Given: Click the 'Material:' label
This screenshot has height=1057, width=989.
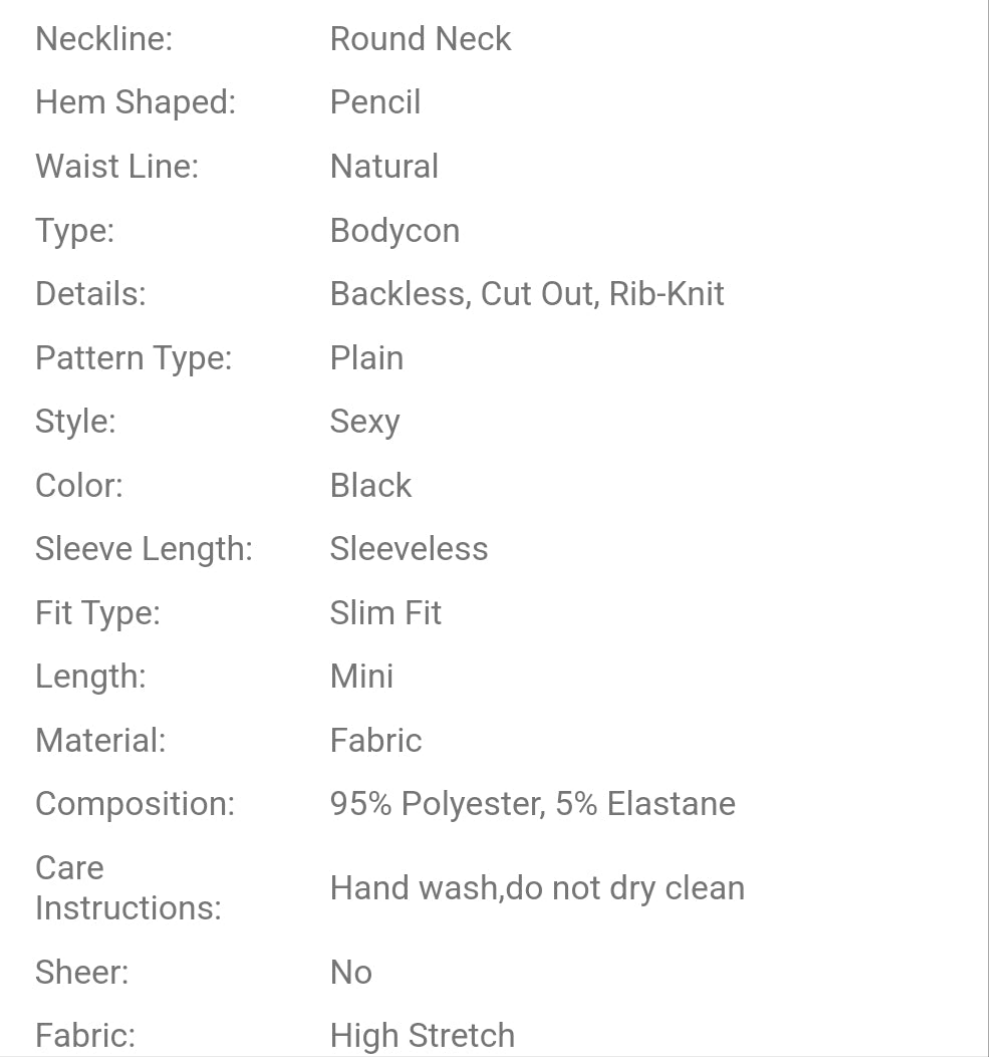Looking at the screenshot, I should [x=98, y=741].
